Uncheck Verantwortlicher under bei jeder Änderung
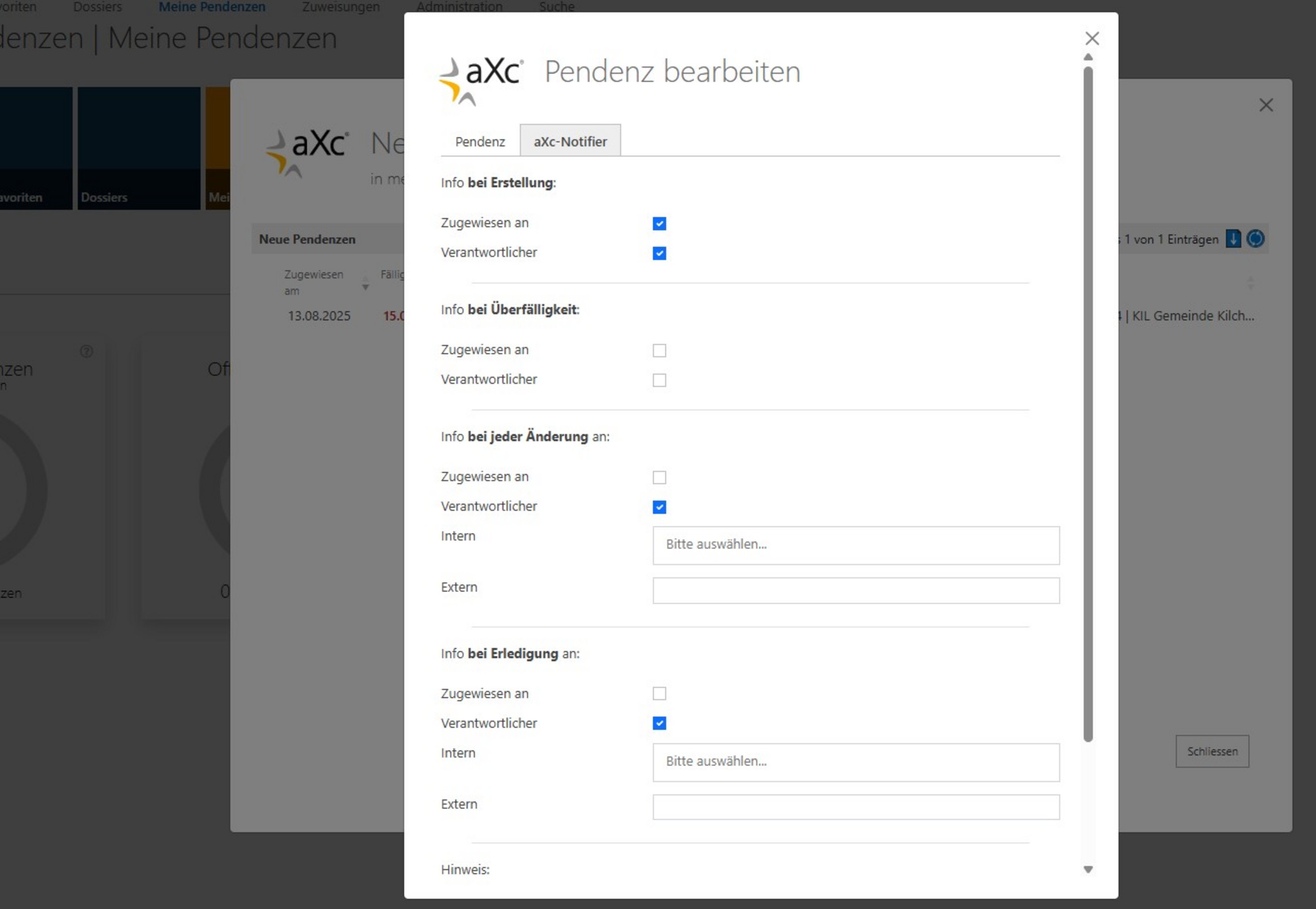Screen dimensions: 1316x909 (x=659, y=507)
